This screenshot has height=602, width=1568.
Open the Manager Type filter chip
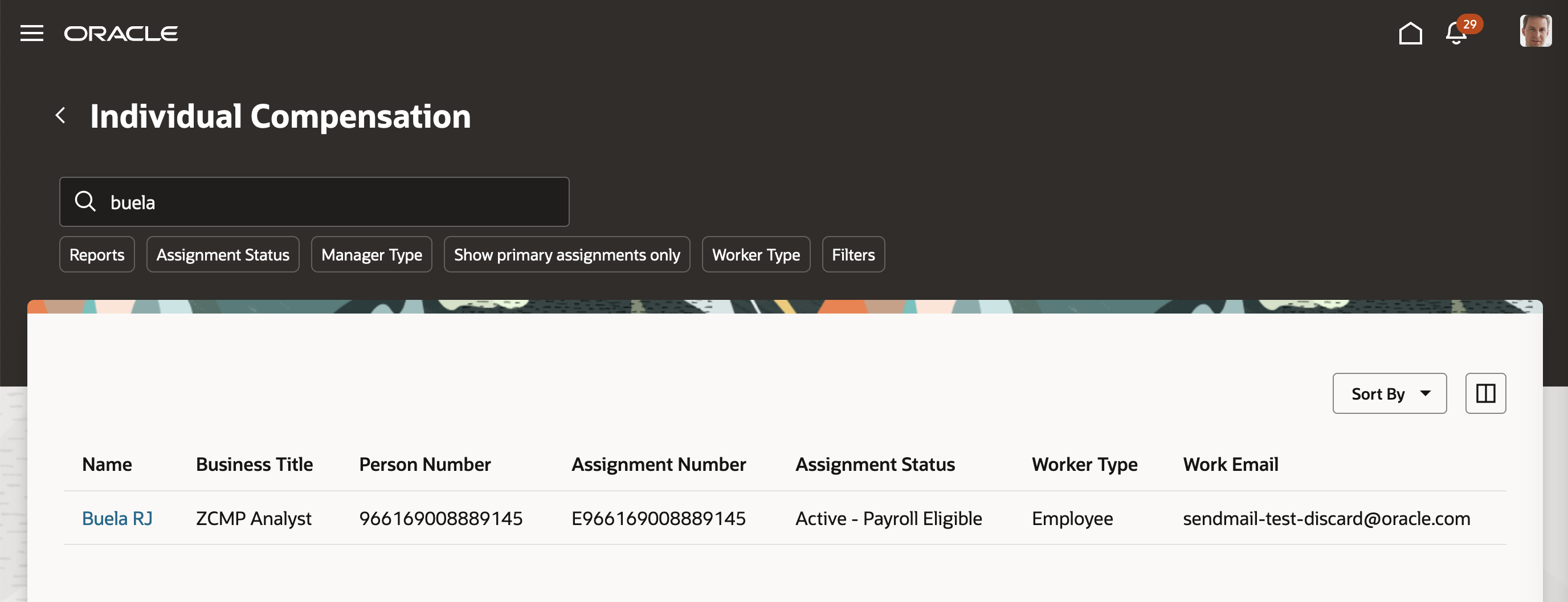371,254
